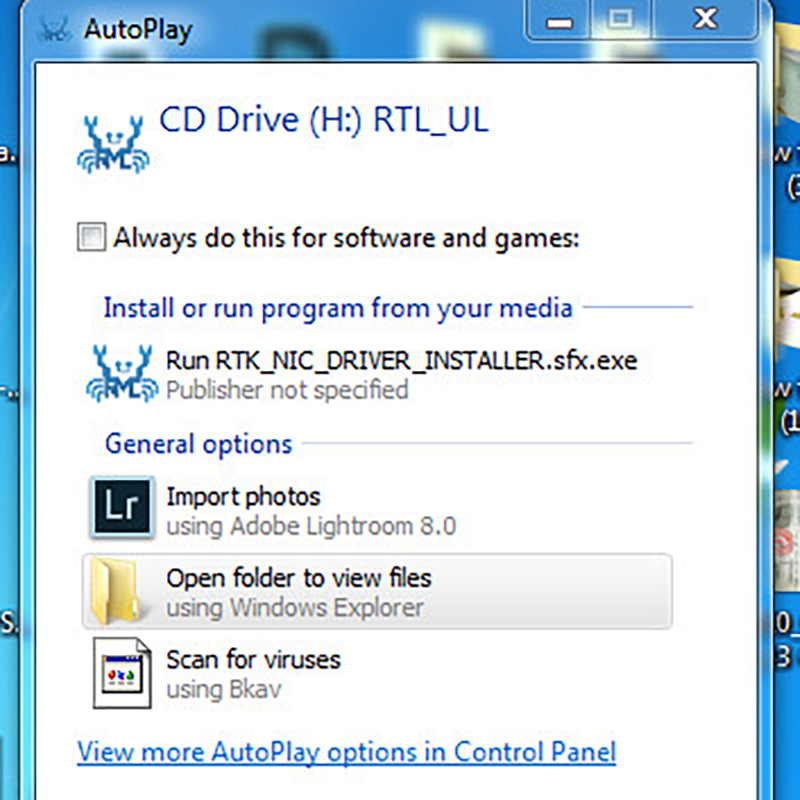Click the 'General options' section header
Viewport: 800px width, 800px height.
(x=198, y=444)
